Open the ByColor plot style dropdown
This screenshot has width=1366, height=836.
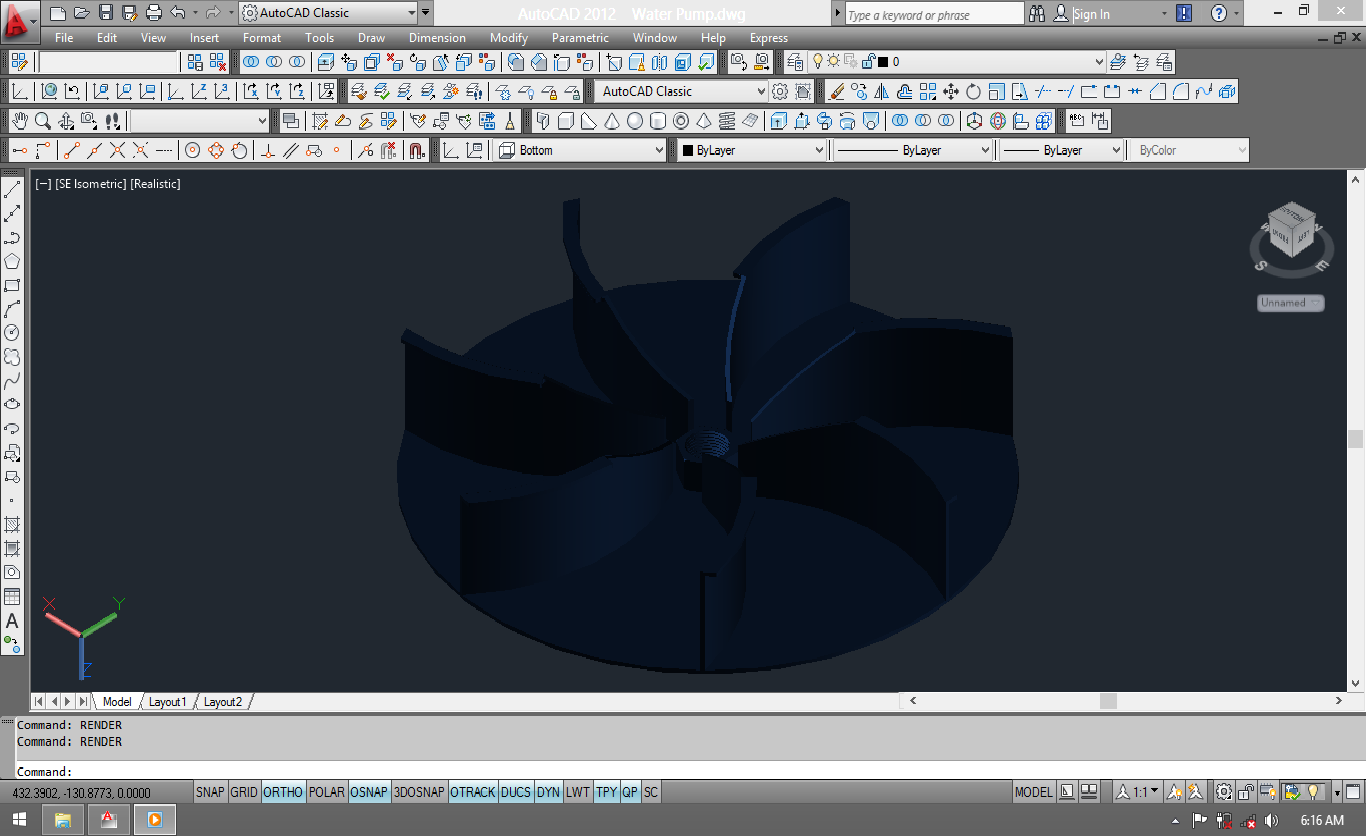point(1189,150)
